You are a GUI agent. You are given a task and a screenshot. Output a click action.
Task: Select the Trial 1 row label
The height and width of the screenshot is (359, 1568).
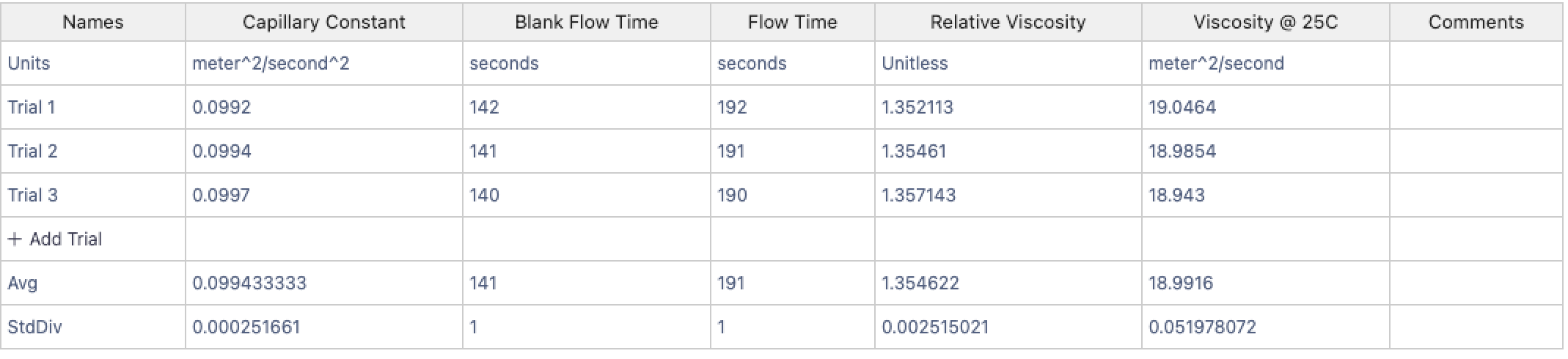(32, 107)
